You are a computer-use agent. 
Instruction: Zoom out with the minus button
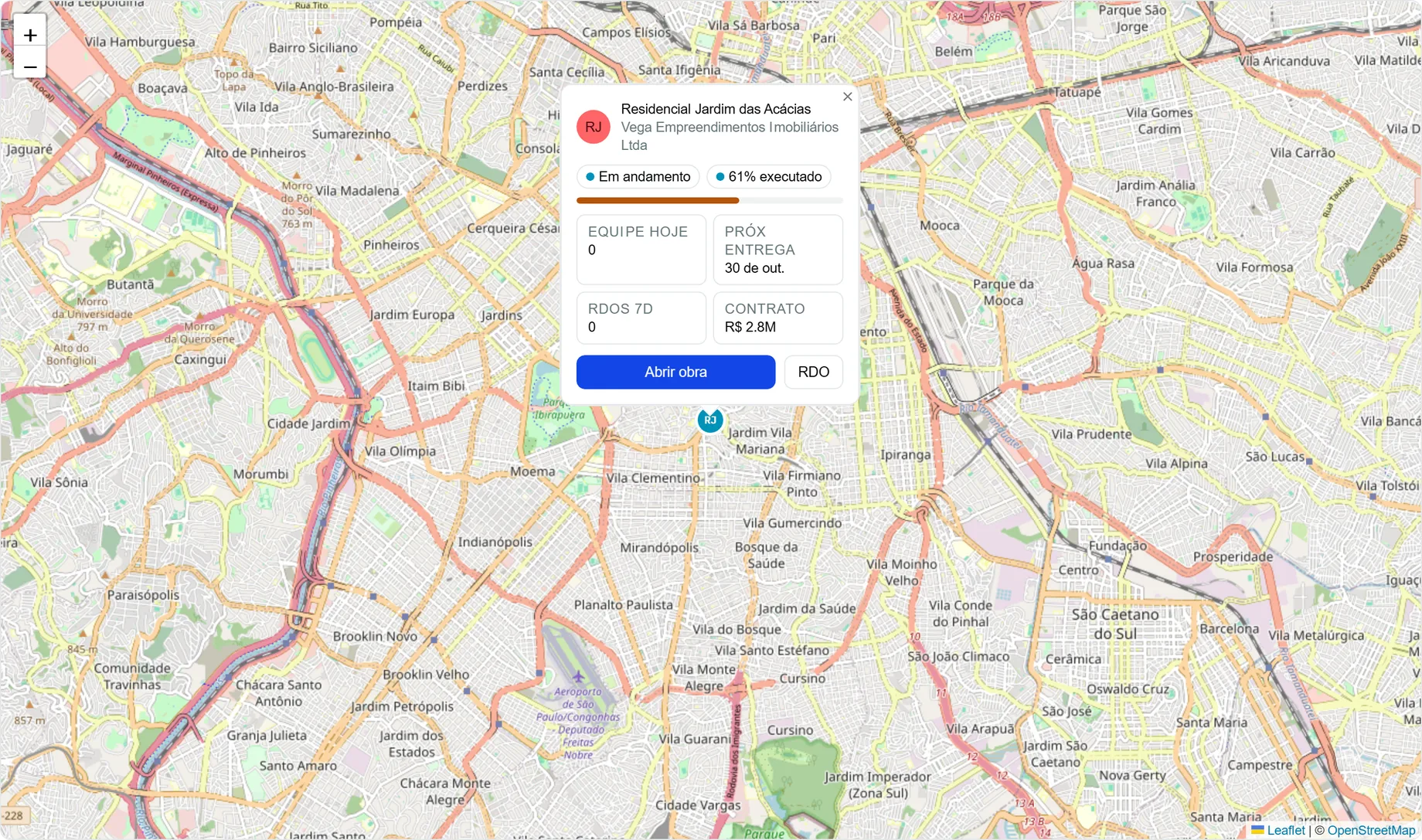tap(30, 67)
